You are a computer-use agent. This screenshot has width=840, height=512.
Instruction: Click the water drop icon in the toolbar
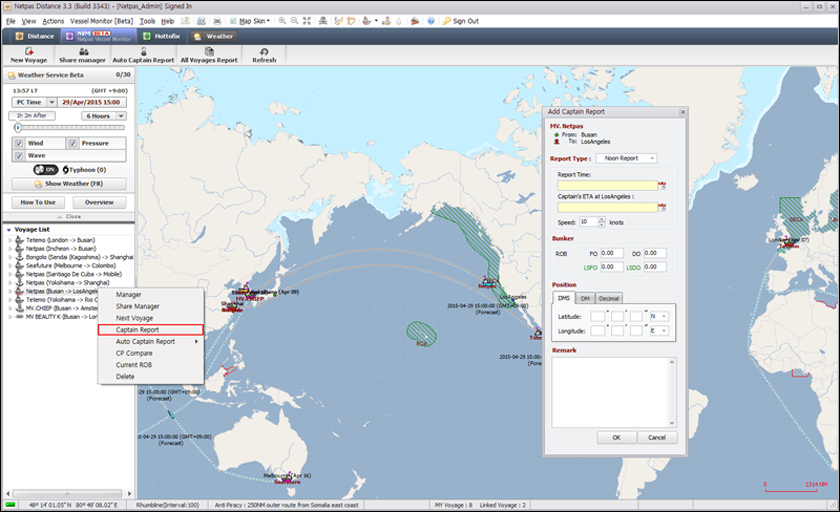coord(398,21)
